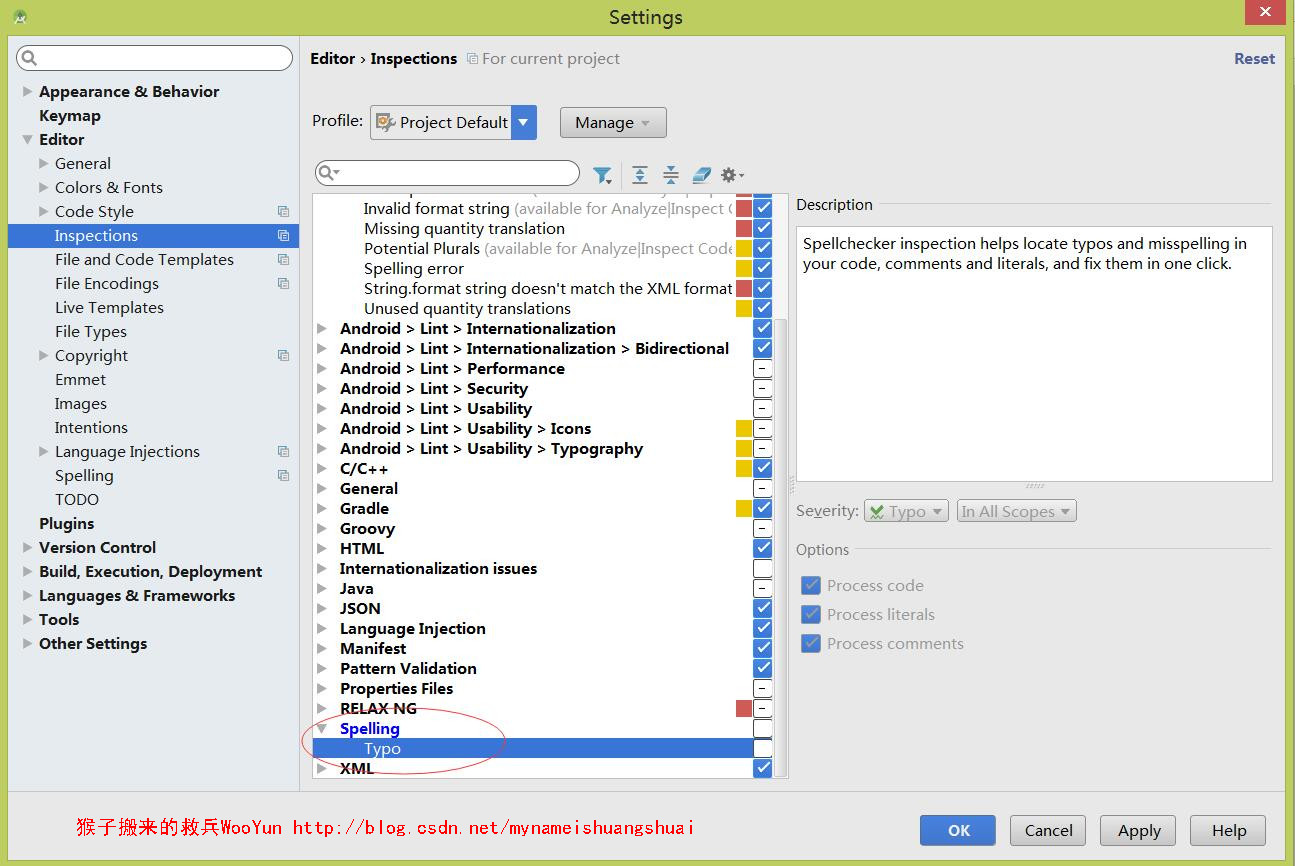The image size is (1295, 866).
Task: Select the Internationalization issues group
Action: (438, 568)
